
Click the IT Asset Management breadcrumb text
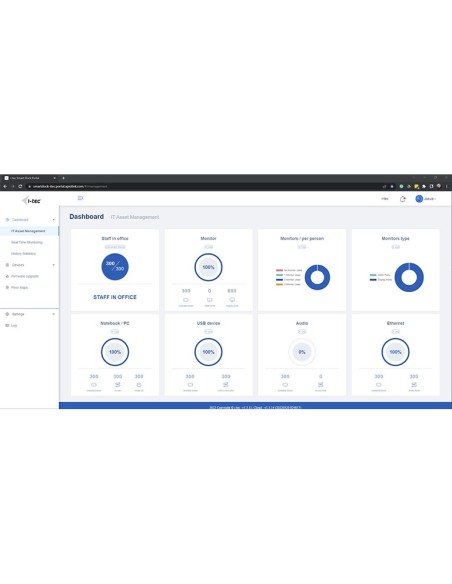point(135,217)
